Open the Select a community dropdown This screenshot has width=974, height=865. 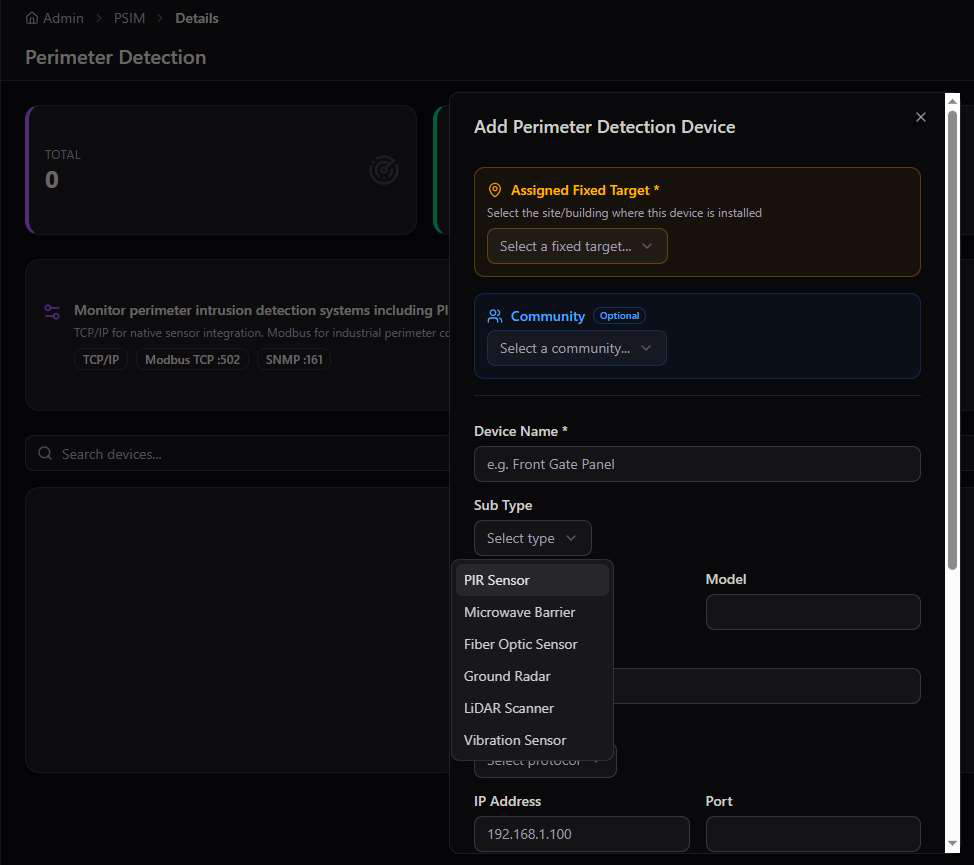[x=576, y=348]
